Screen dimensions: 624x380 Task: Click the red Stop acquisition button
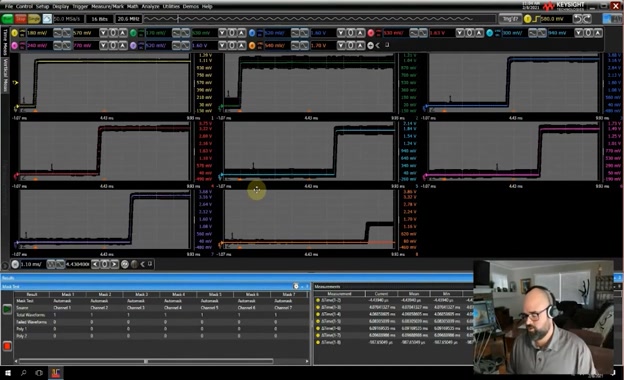click(x=21, y=19)
